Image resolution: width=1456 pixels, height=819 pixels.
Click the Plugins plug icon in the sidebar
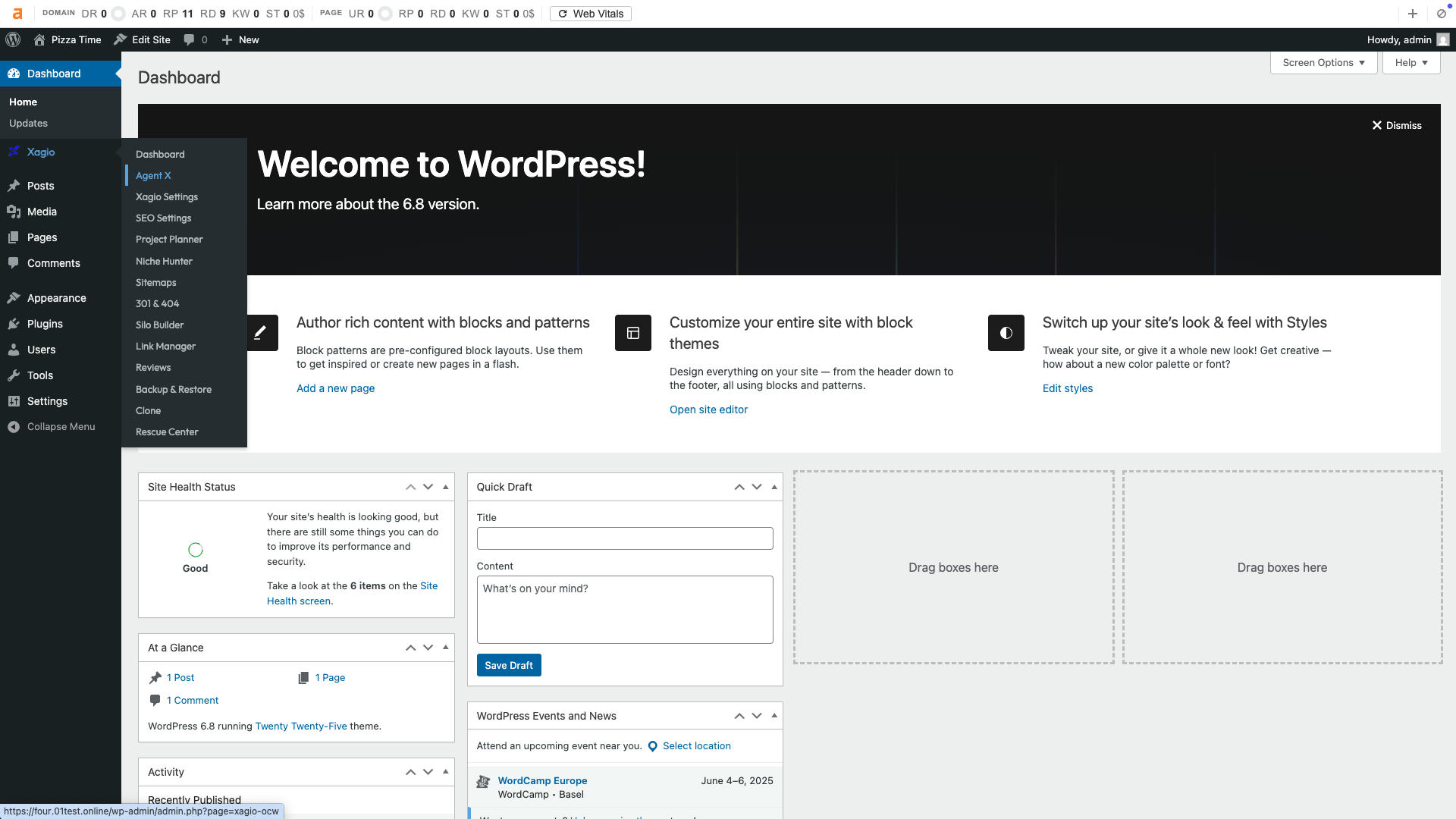14,324
